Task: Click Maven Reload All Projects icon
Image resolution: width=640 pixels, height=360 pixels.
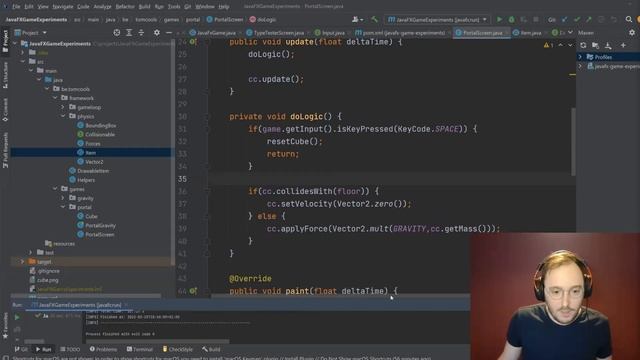Action: (583, 45)
